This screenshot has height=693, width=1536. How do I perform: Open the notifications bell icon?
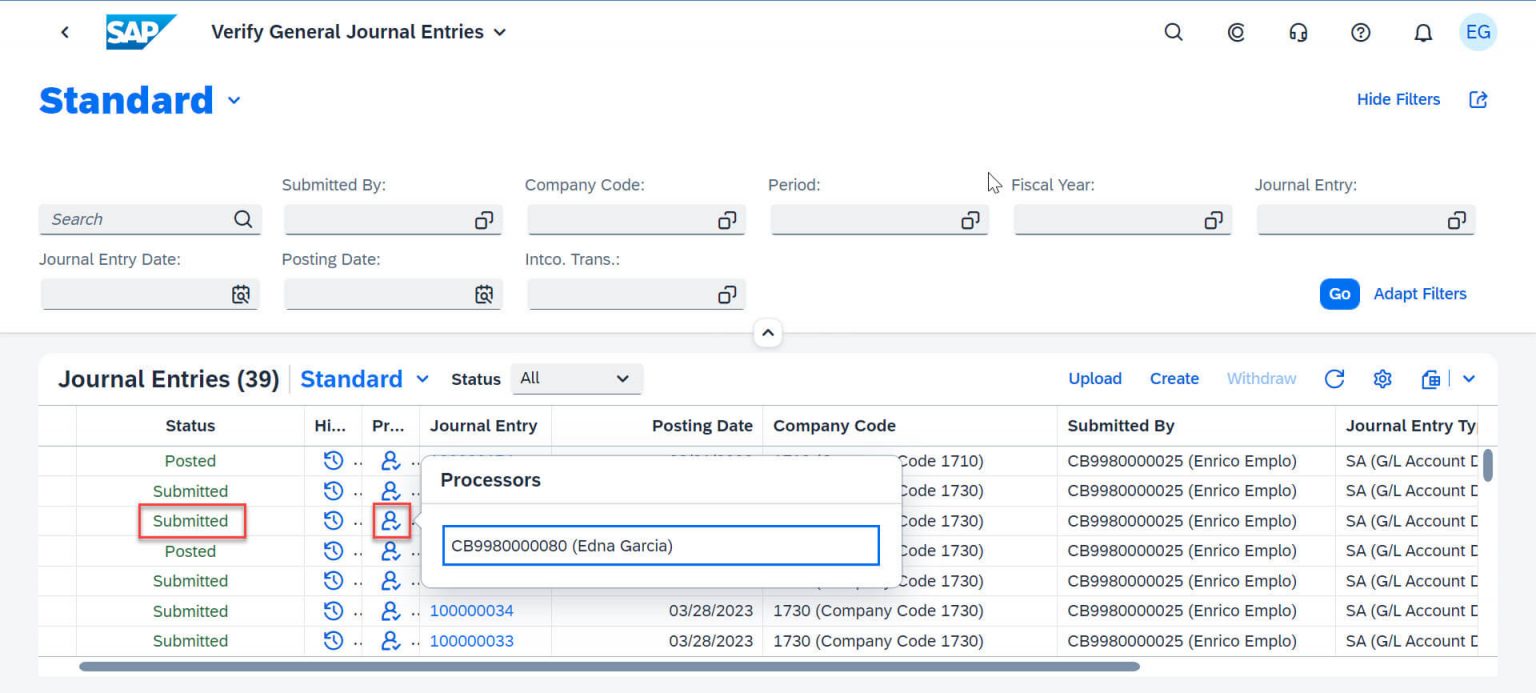(x=1422, y=32)
